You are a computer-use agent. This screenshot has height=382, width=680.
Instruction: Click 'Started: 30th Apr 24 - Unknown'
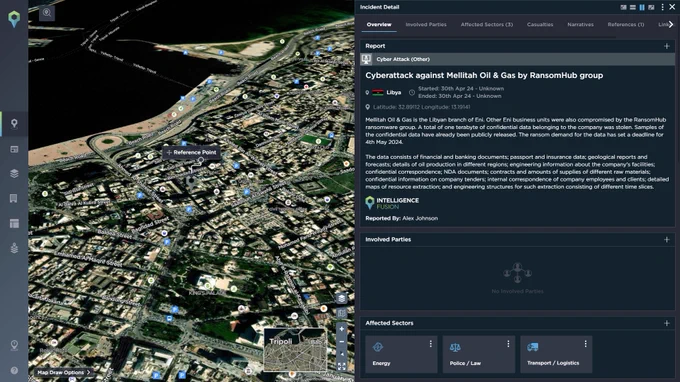pos(461,88)
